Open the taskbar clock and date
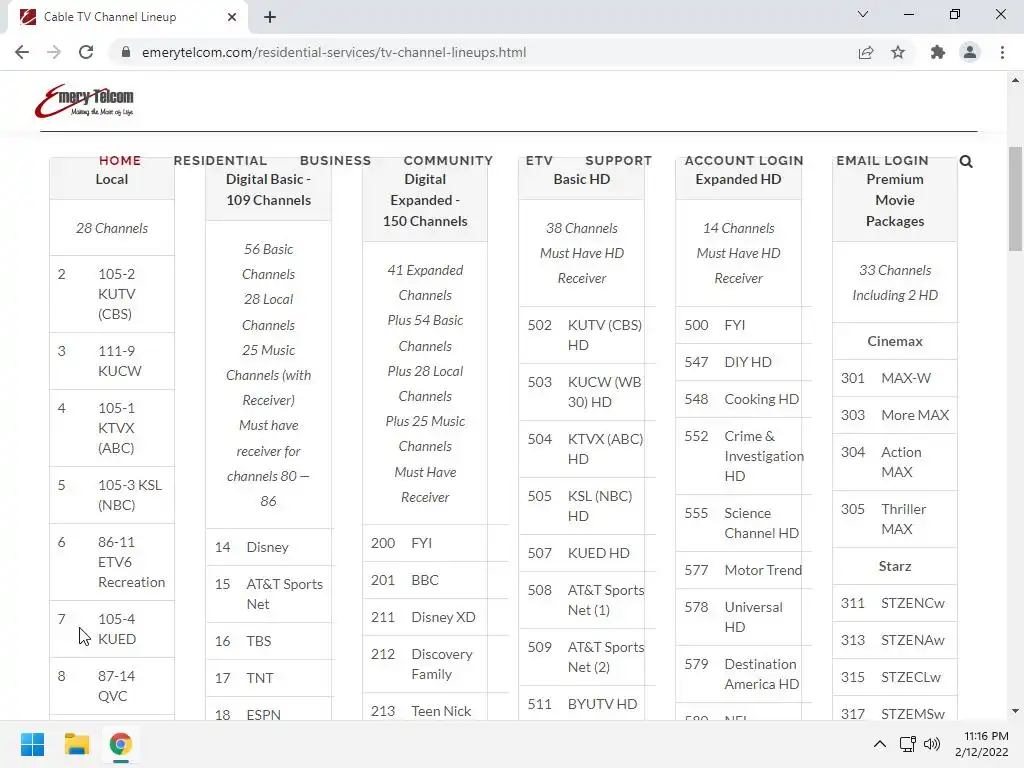Viewport: 1024px width, 768px height. coord(982,744)
